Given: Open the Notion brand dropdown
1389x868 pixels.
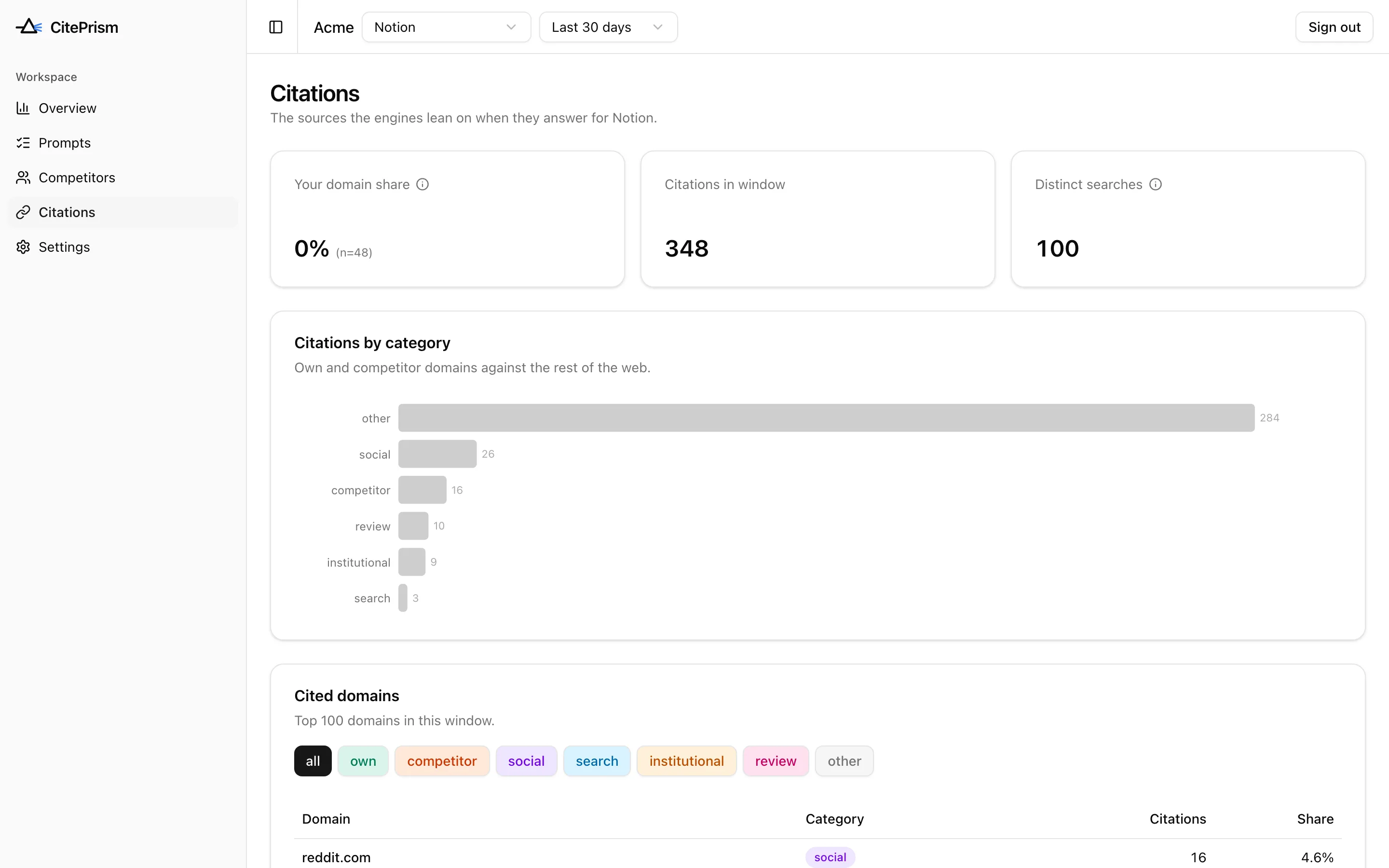Looking at the screenshot, I should point(446,27).
